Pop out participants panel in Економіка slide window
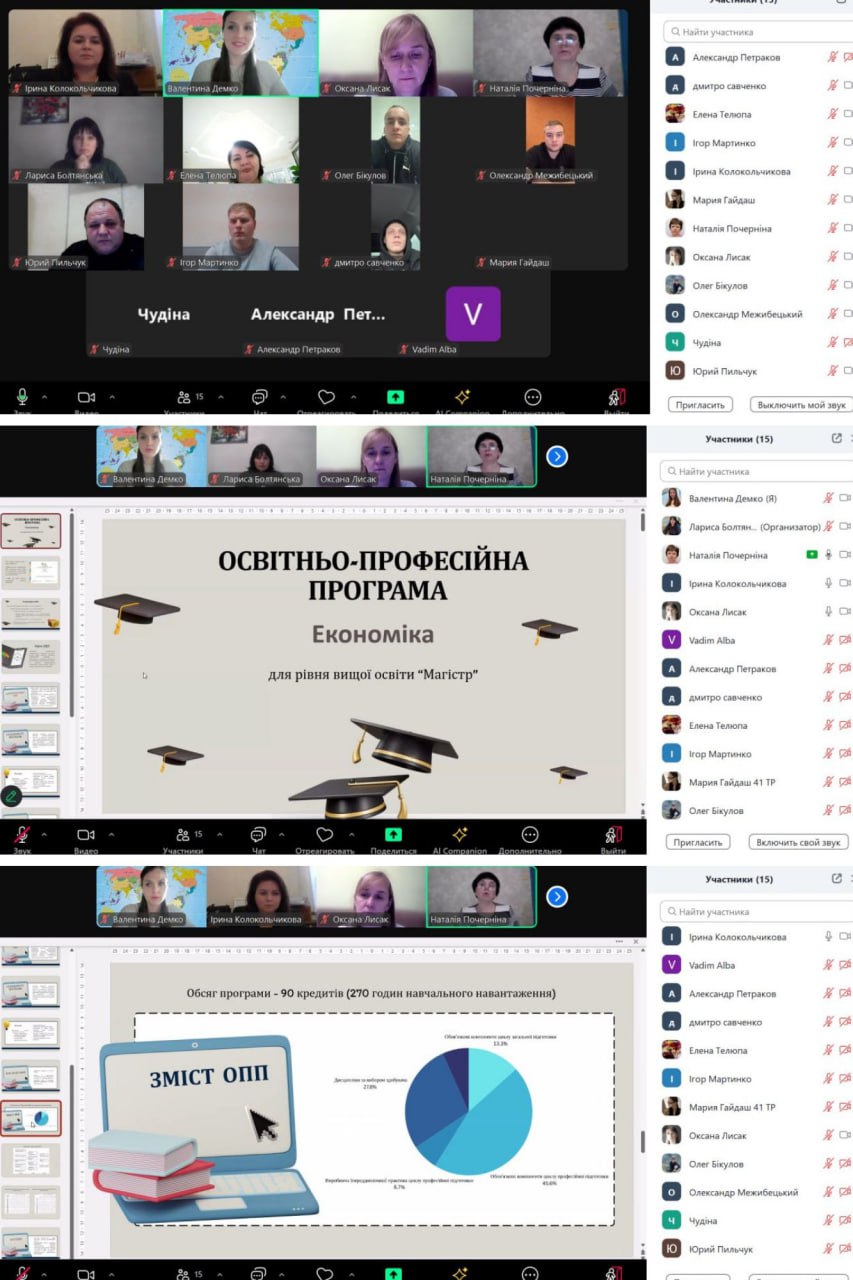The image size is (853, 1280). click(x=837, y=438)
